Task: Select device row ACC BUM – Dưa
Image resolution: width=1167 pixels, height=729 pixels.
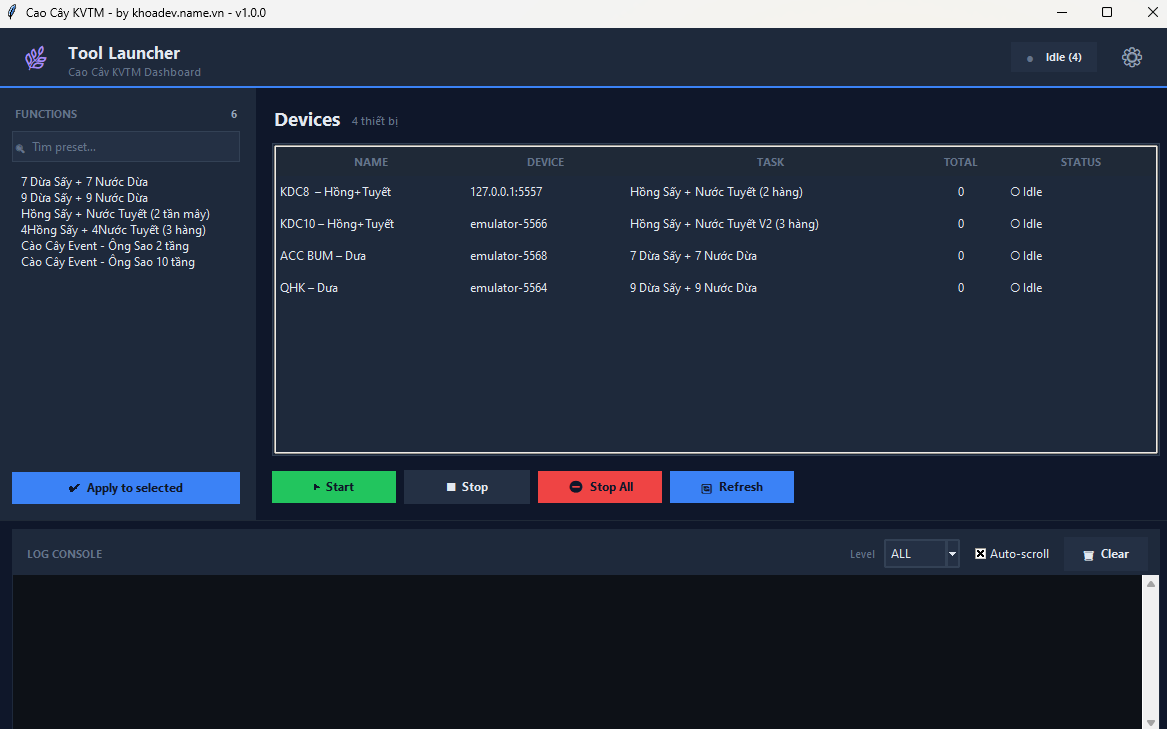Action: pos(716,256)
